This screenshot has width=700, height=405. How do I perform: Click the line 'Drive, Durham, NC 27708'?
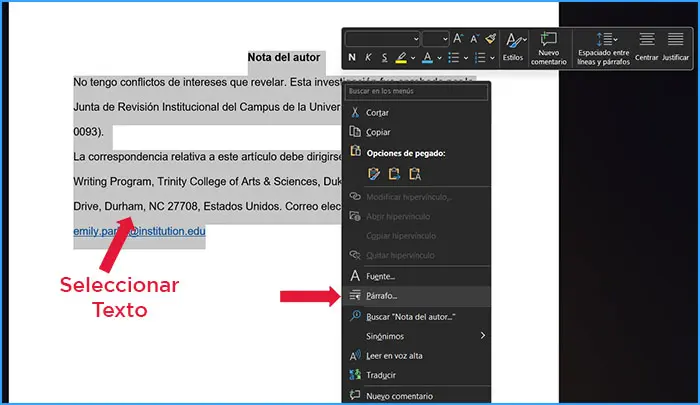click(x=207, y=206)
